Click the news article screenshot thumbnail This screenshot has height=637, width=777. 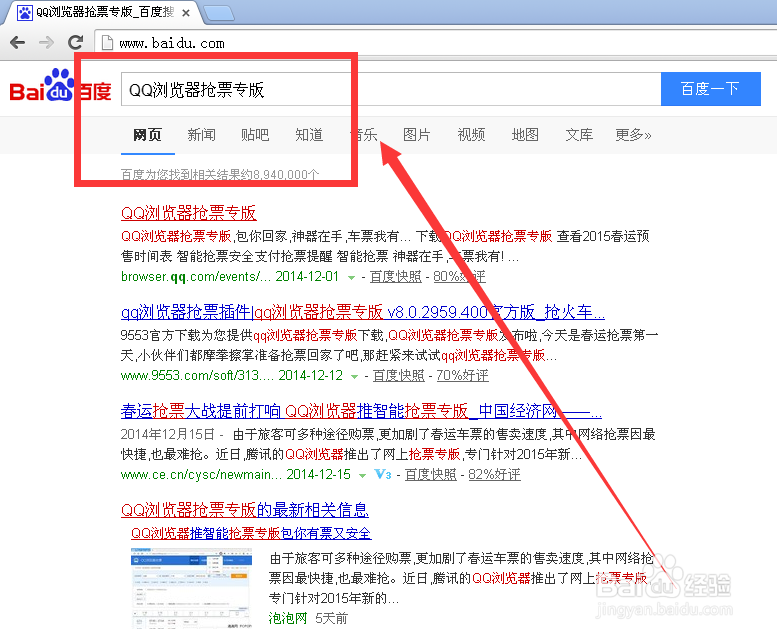tap(192, 589)
